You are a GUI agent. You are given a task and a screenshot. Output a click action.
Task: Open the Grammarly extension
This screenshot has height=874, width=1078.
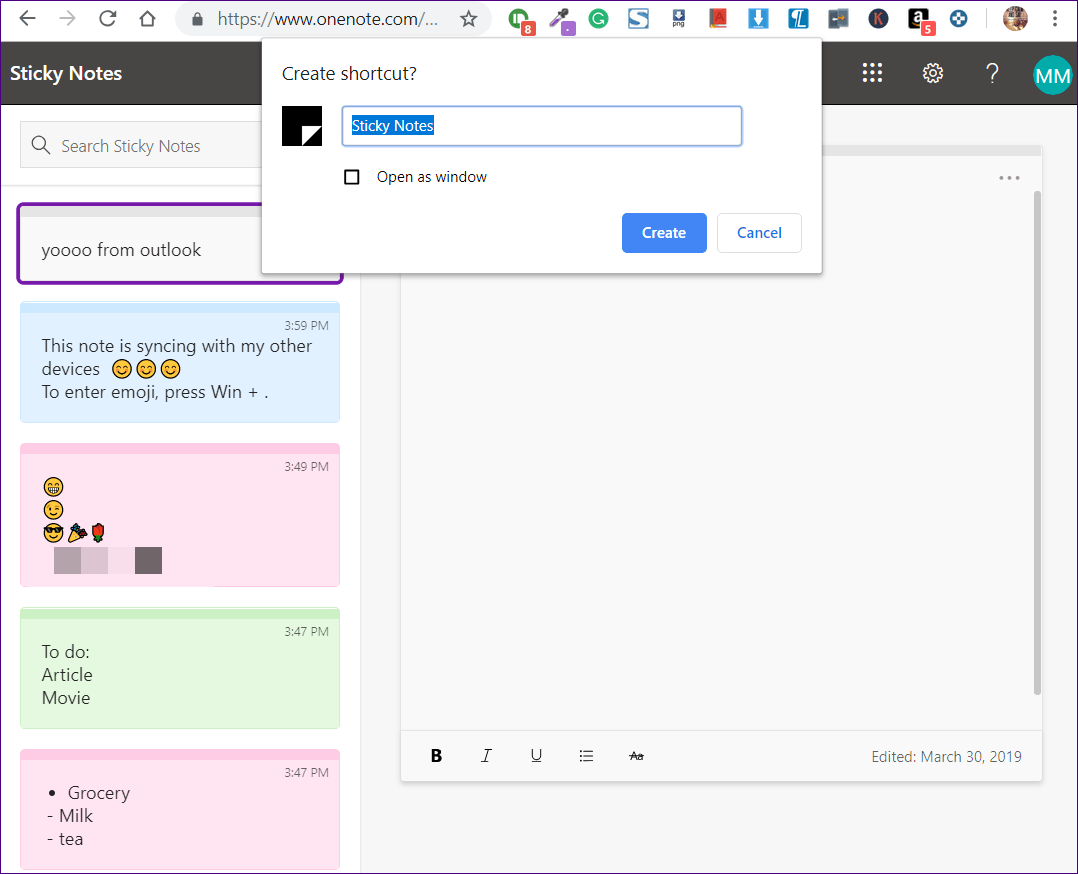coord(599,19)
